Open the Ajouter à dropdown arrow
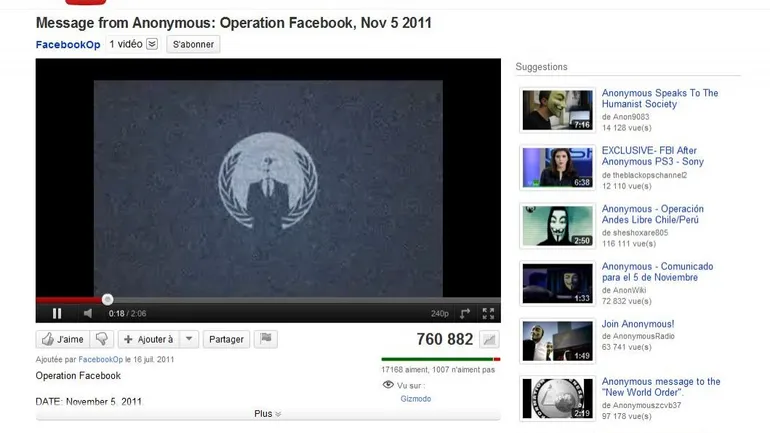Image resolution: width=770 pixels, height=433 pixels. [x=189, y=339]
